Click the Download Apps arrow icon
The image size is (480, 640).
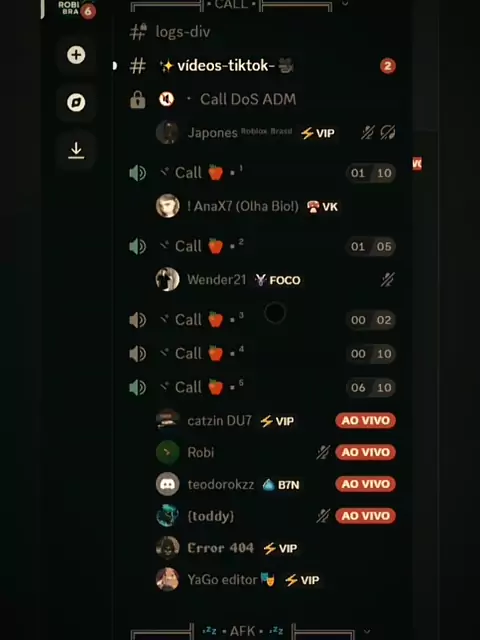coord(76,150)
